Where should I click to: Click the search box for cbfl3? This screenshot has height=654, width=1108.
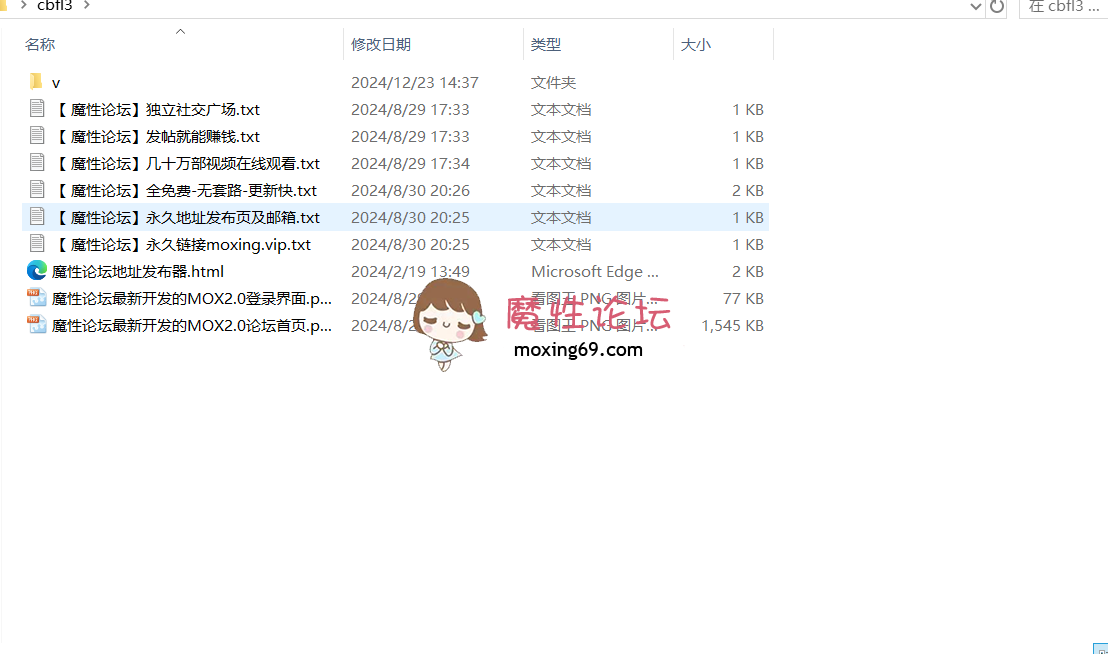1065,7
